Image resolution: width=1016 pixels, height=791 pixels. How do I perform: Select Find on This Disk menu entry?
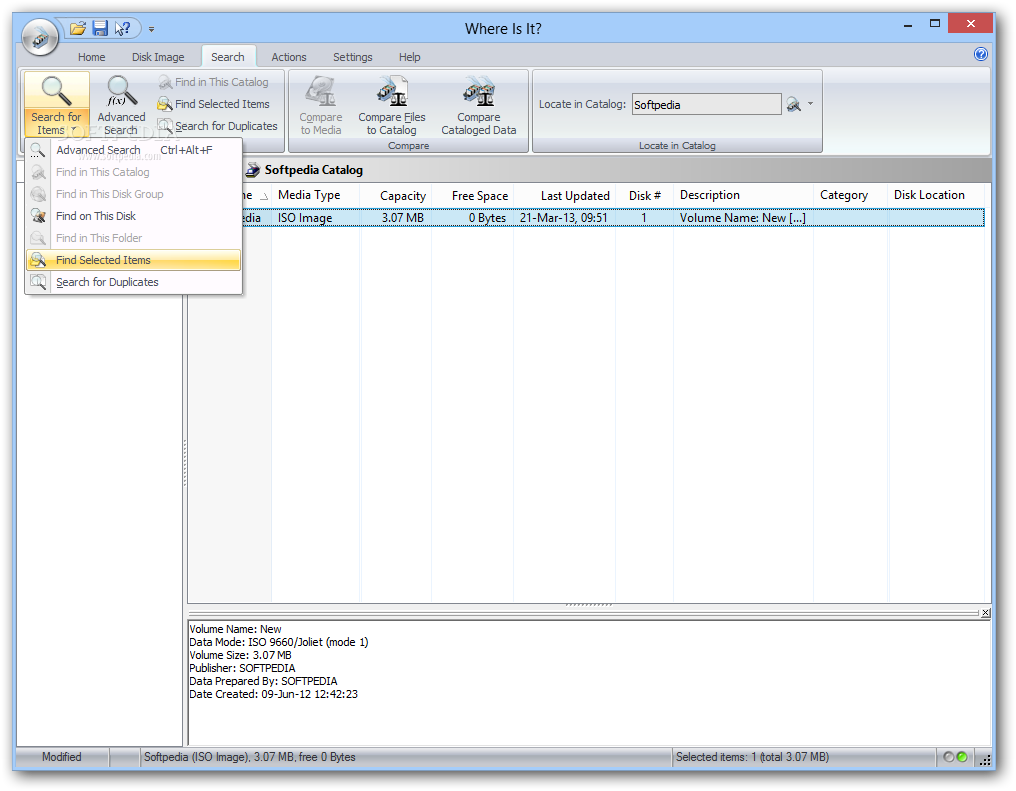[x=133, y=216]
